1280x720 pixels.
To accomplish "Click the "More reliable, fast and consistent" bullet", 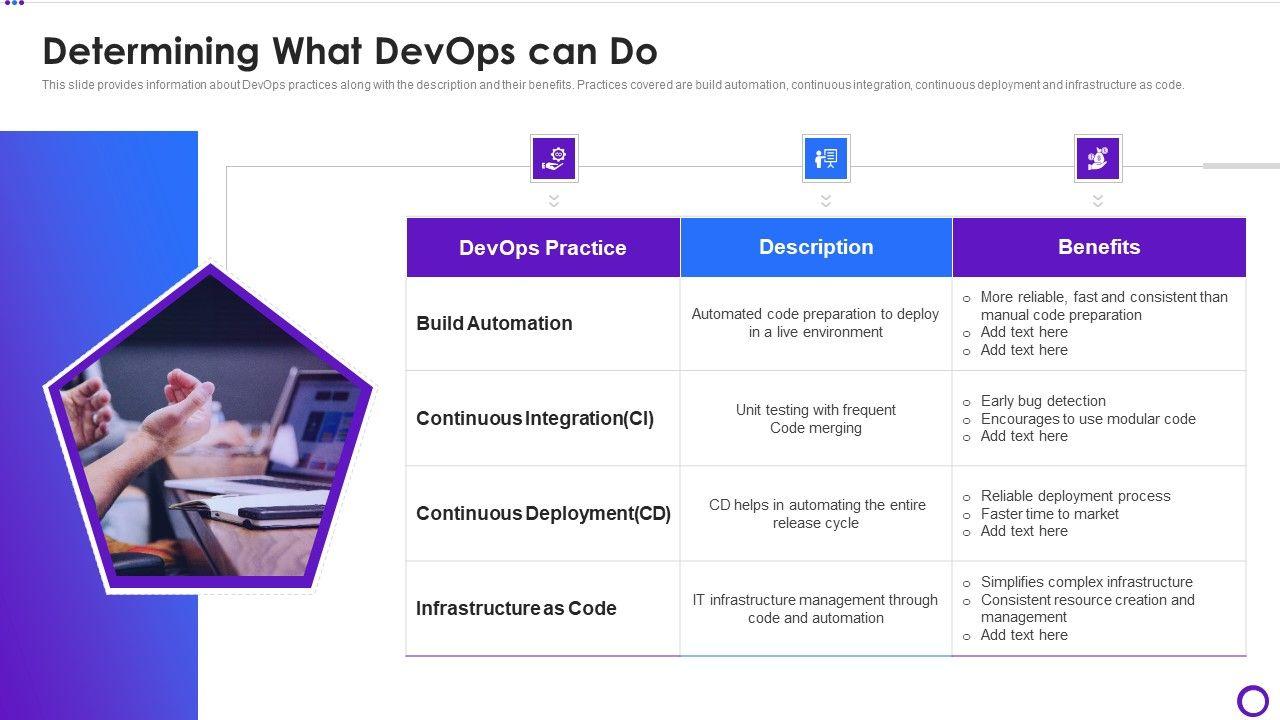I will (1104, 306).
